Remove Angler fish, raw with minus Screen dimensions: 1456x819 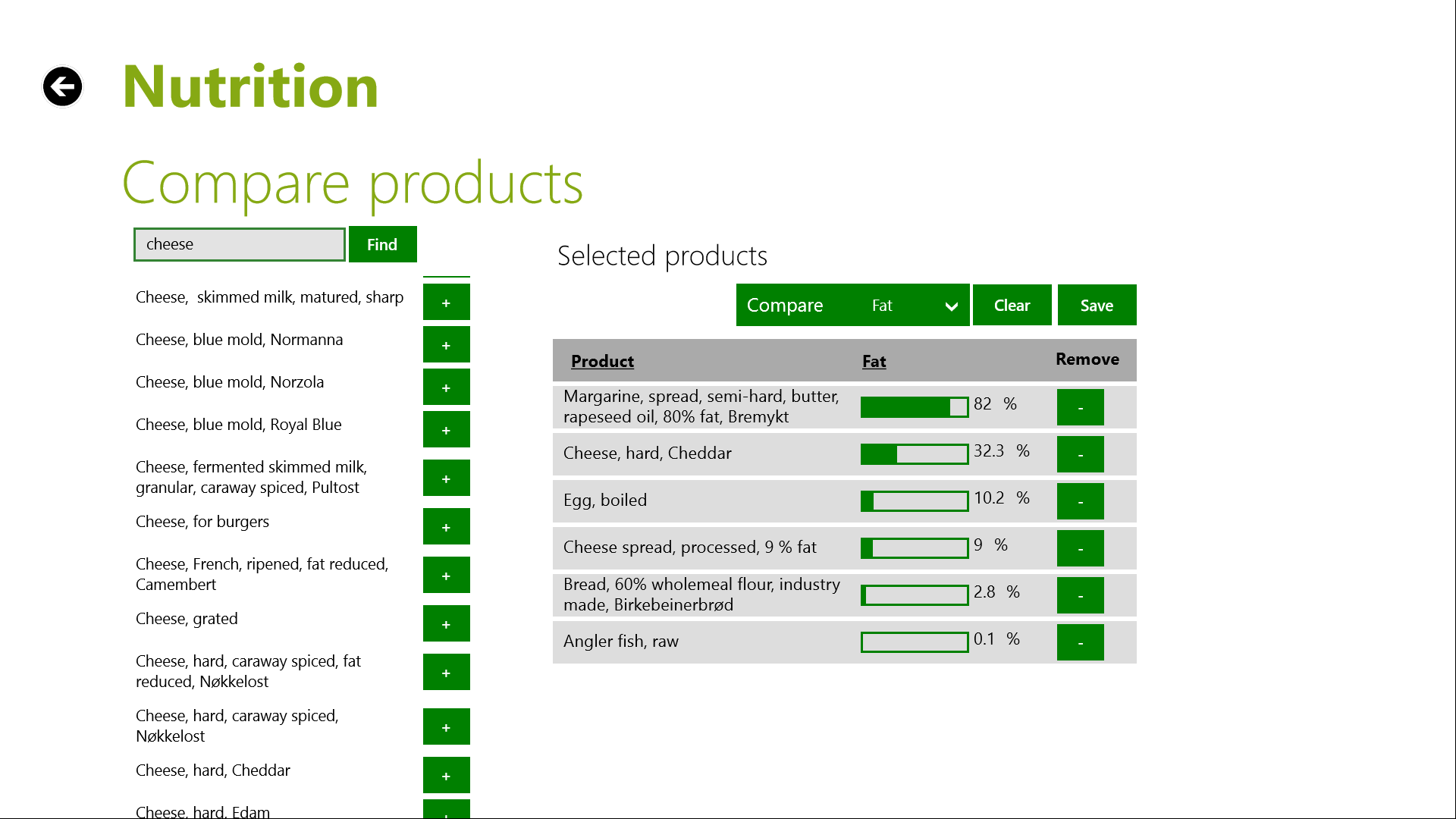pyautogui.click(x=1080, y=642)
